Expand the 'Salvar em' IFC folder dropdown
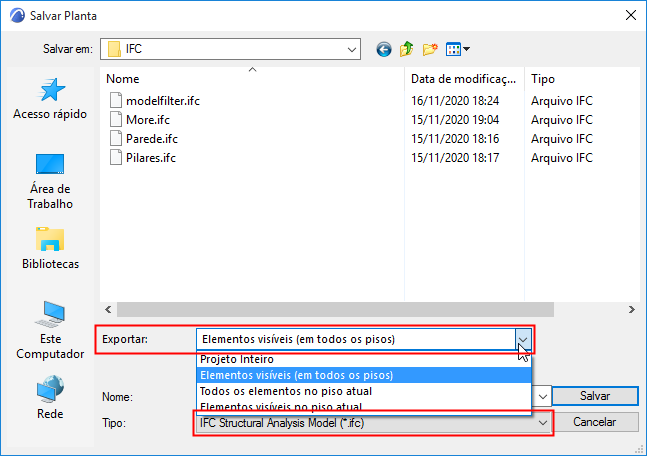The image size is (647, 456). 352,50
